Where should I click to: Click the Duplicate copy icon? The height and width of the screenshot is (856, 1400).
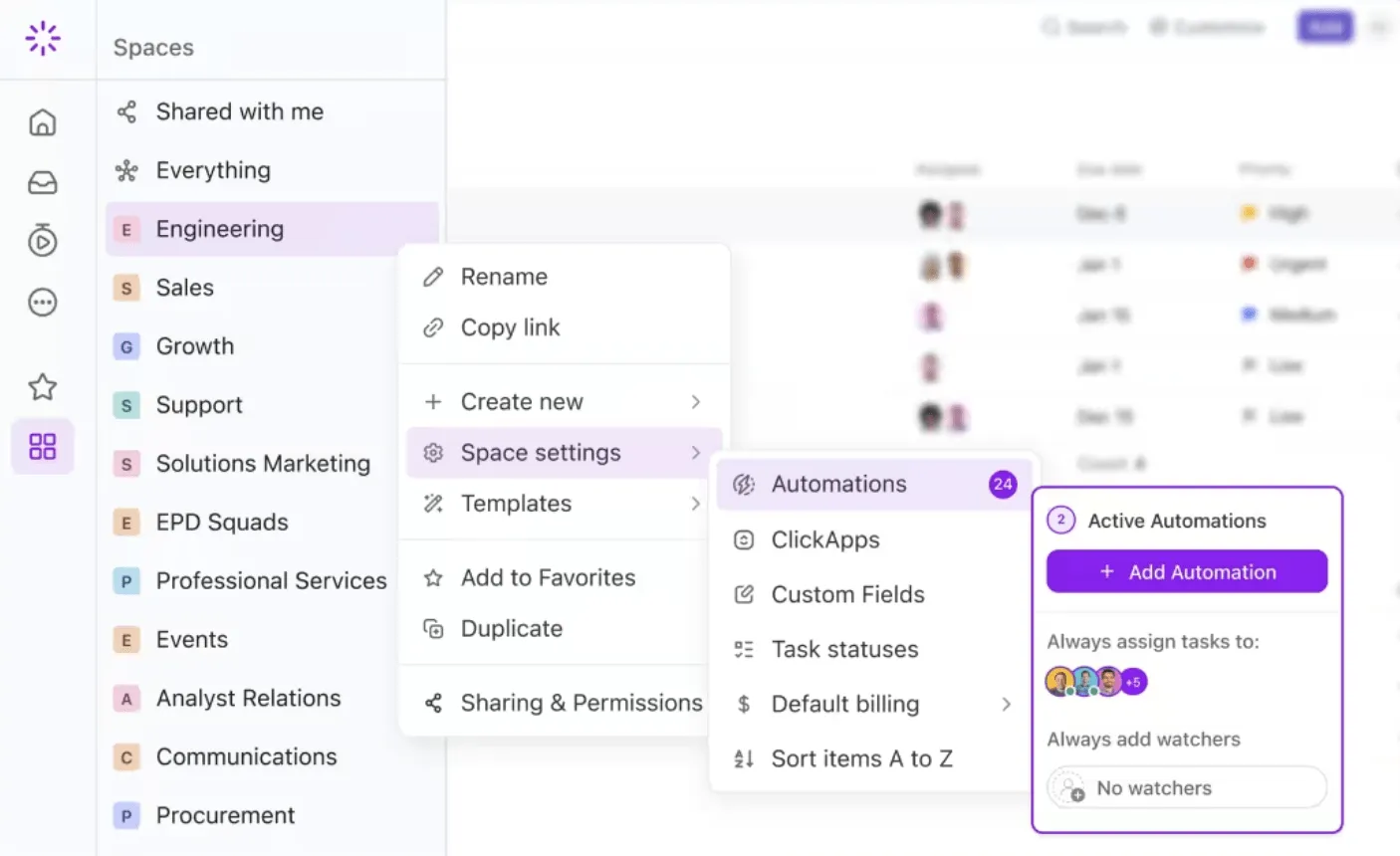point(433,628)
